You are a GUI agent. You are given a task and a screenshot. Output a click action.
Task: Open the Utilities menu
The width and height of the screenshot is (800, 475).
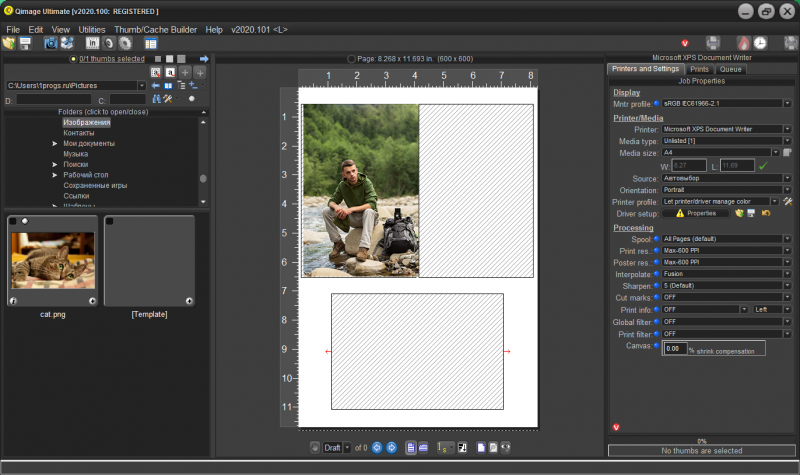pos(91,30)
